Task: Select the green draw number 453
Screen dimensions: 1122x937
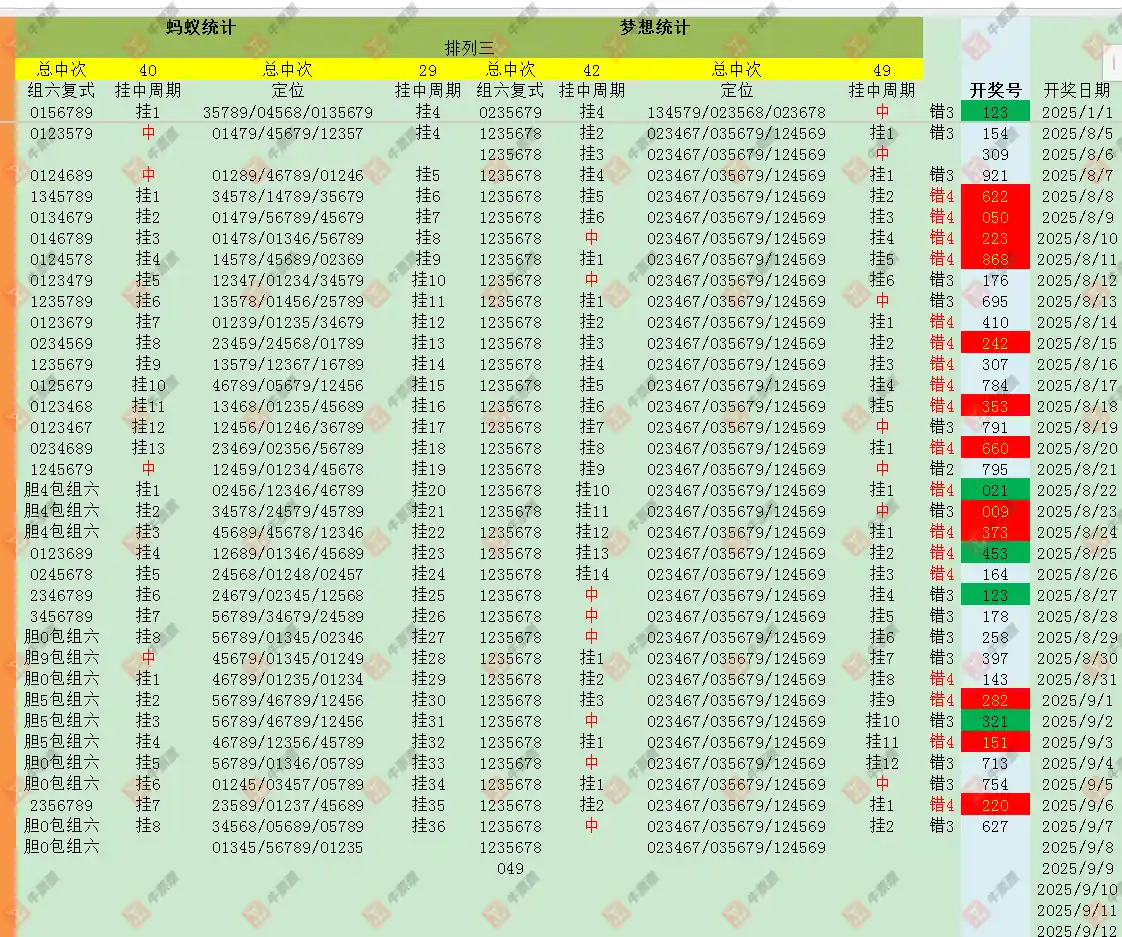Action: (x=995, y=553)
